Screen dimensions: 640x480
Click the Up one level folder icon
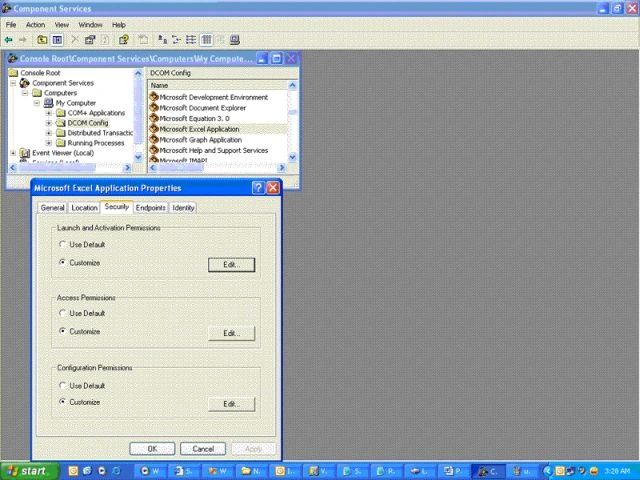click(x=42, y=40)
